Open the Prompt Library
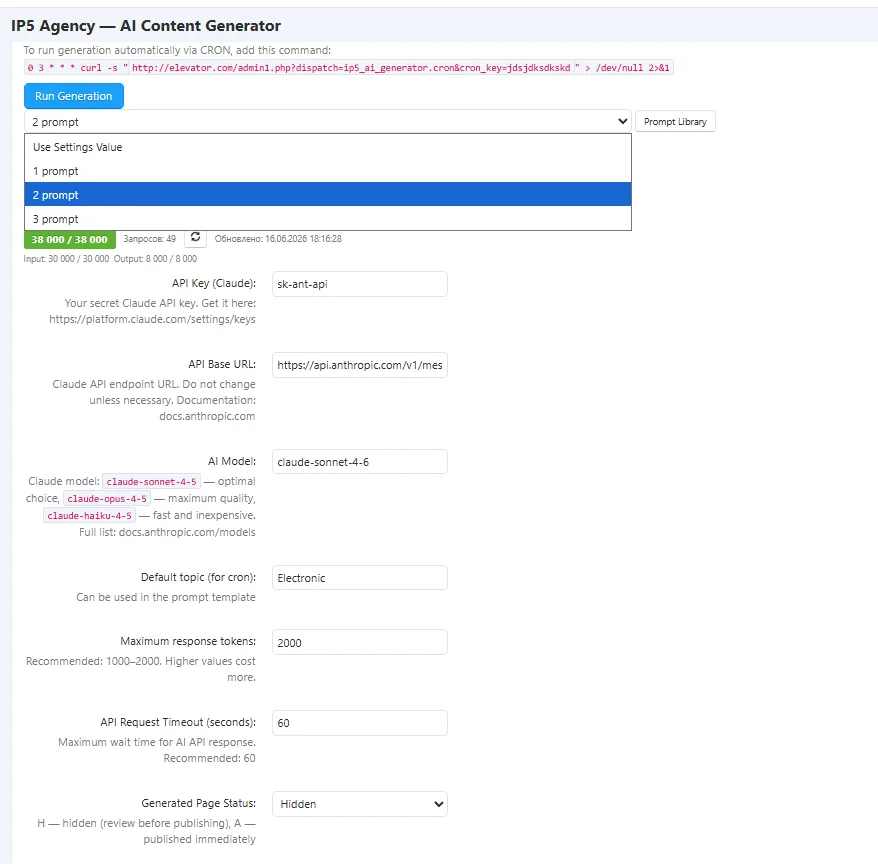This screenshot has width=878, height=864. [675, 122]
